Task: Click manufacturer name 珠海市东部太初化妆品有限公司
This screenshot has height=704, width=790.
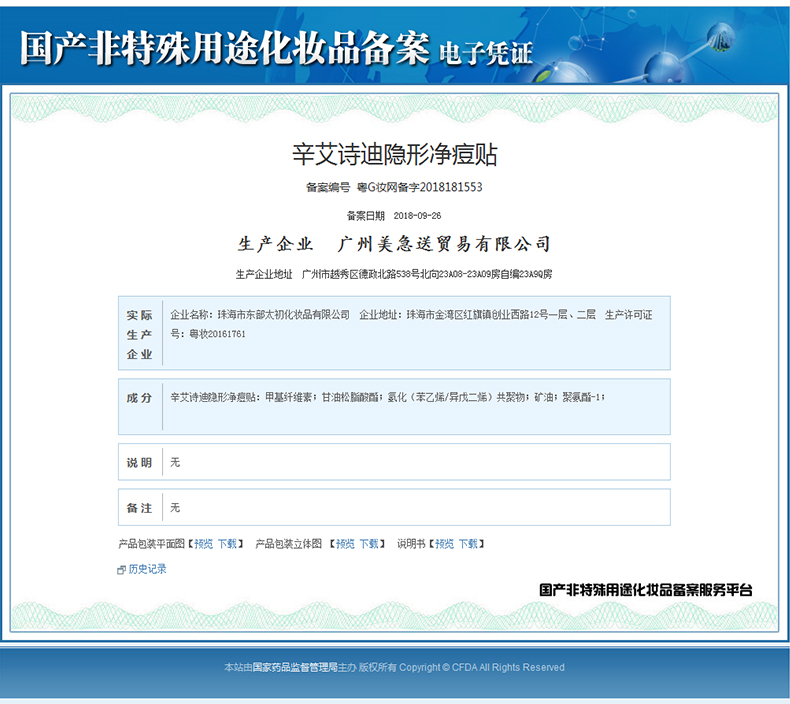Action: (284, 315)
